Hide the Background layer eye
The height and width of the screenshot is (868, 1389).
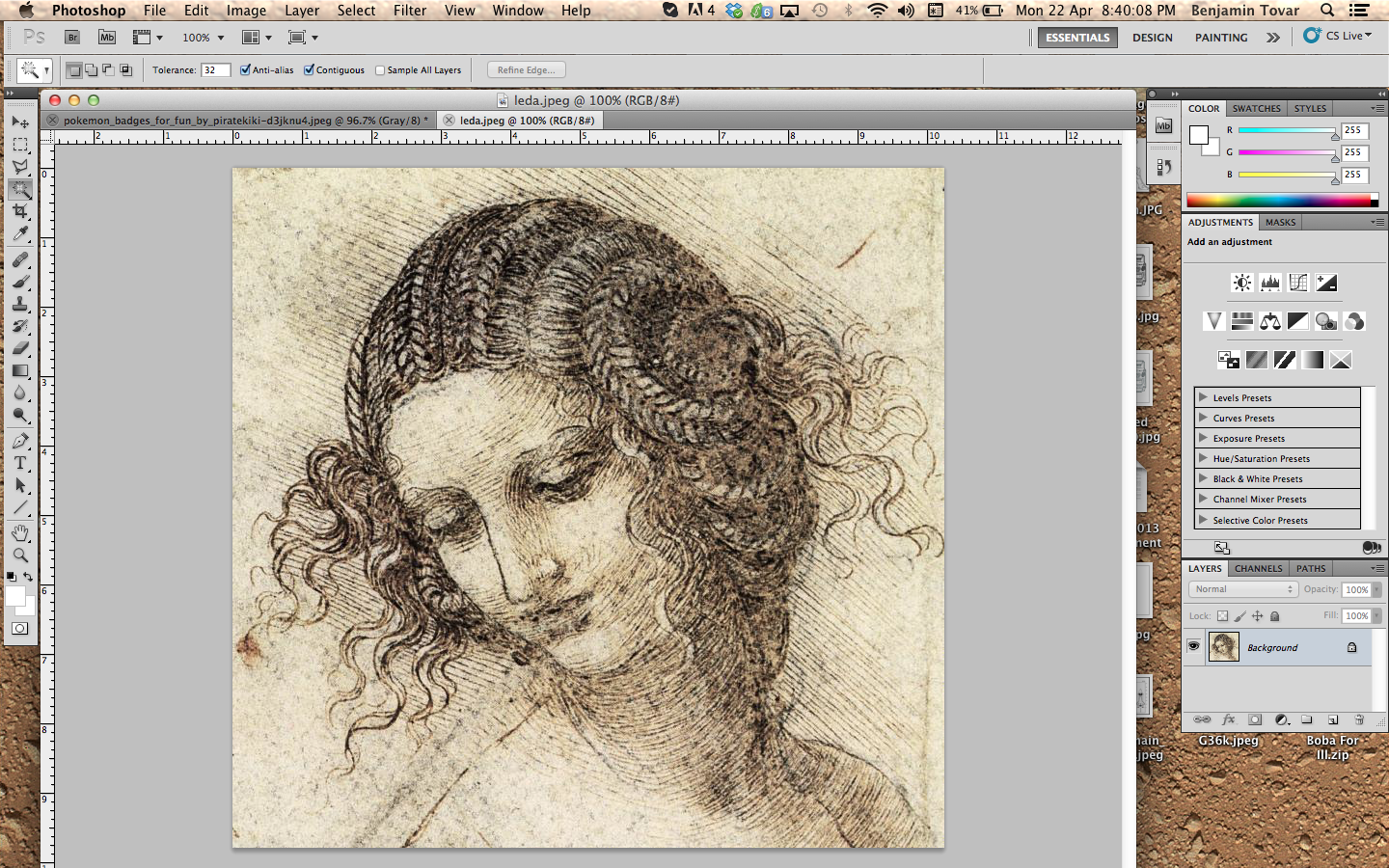tap(1194, 647)
